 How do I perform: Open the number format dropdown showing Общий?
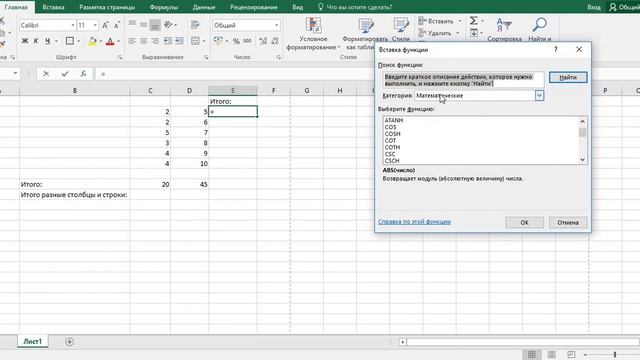pos(276,25)
